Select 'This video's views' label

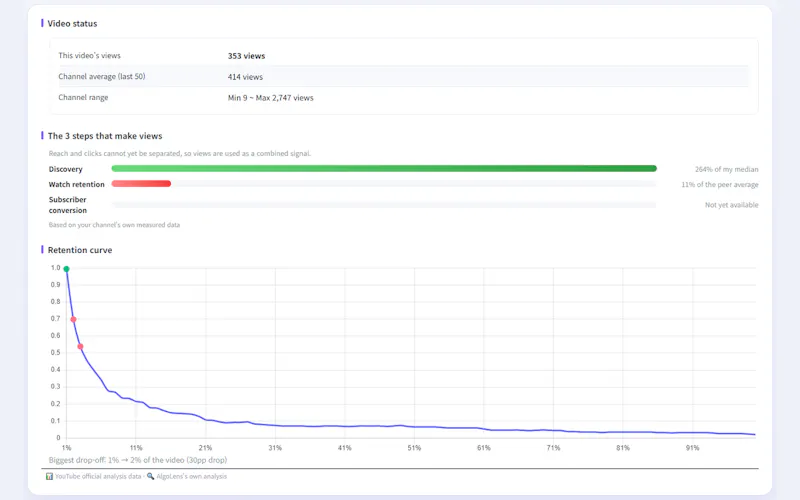click(x=89, y=56)
